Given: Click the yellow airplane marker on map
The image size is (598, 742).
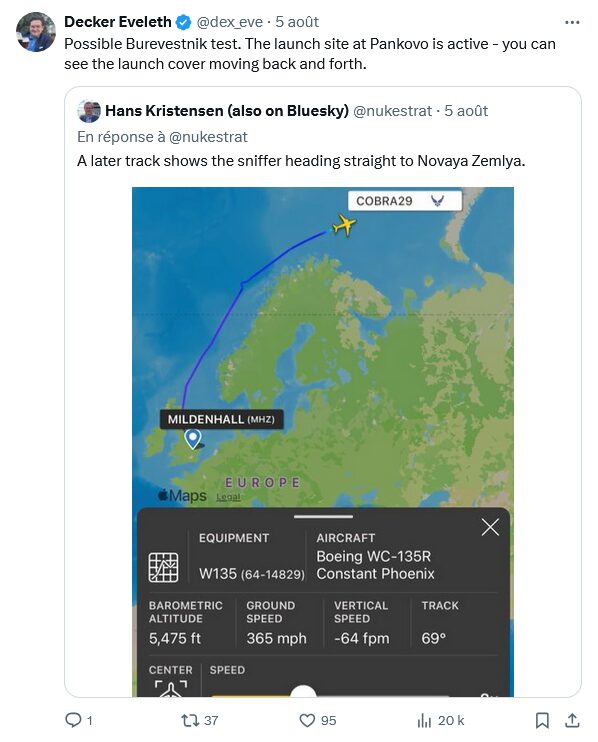Looking at the screenshot, I should (344, 225).
